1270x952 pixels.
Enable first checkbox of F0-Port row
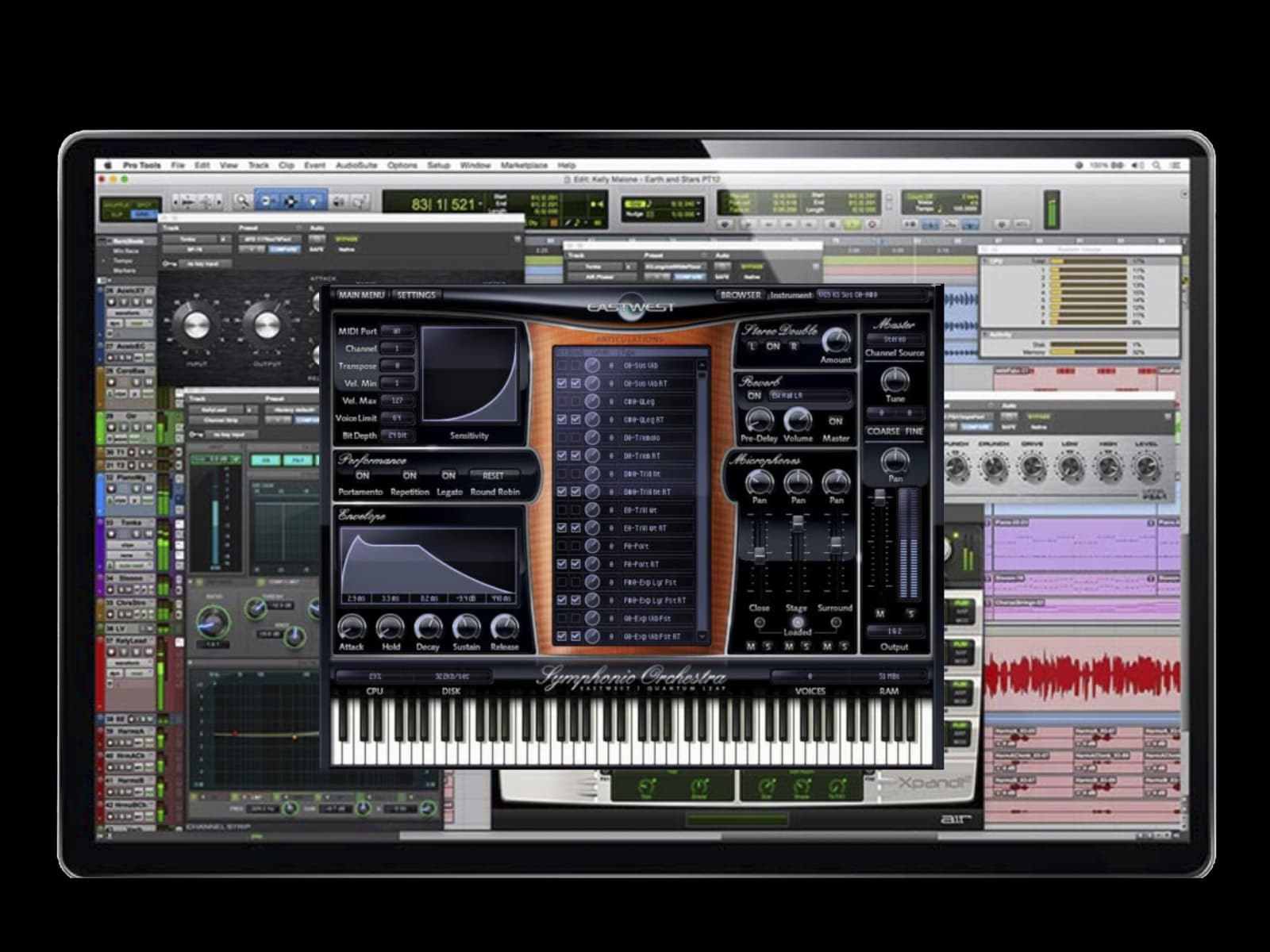[x=562, y=546]
